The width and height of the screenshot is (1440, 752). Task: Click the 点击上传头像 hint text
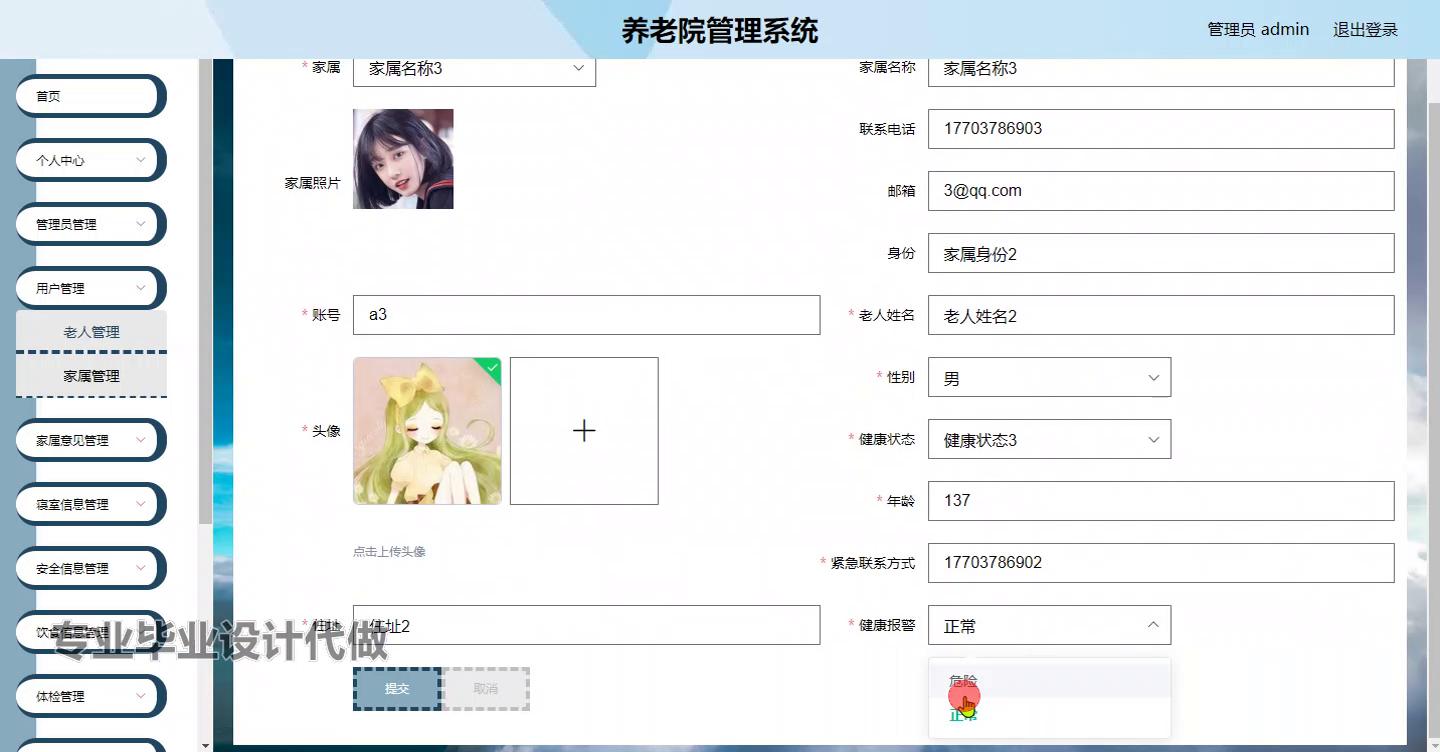pos(389,551)
